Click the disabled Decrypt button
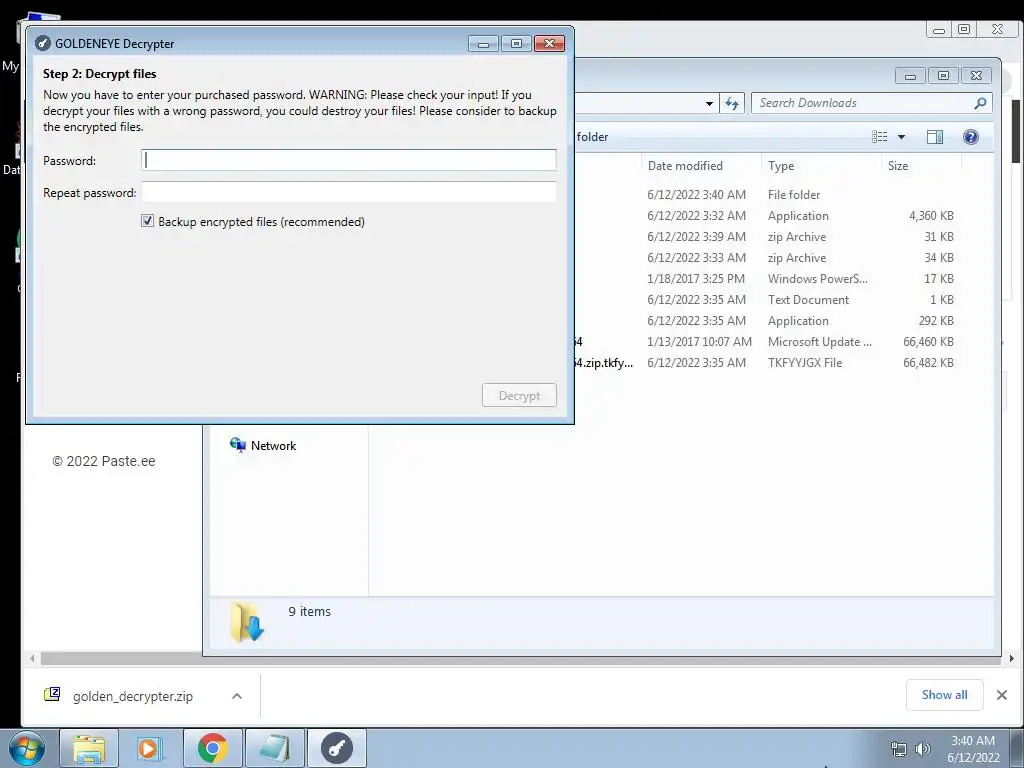Image resolution: width=1024 pixels, height=768 pixels. click(519, 395)
